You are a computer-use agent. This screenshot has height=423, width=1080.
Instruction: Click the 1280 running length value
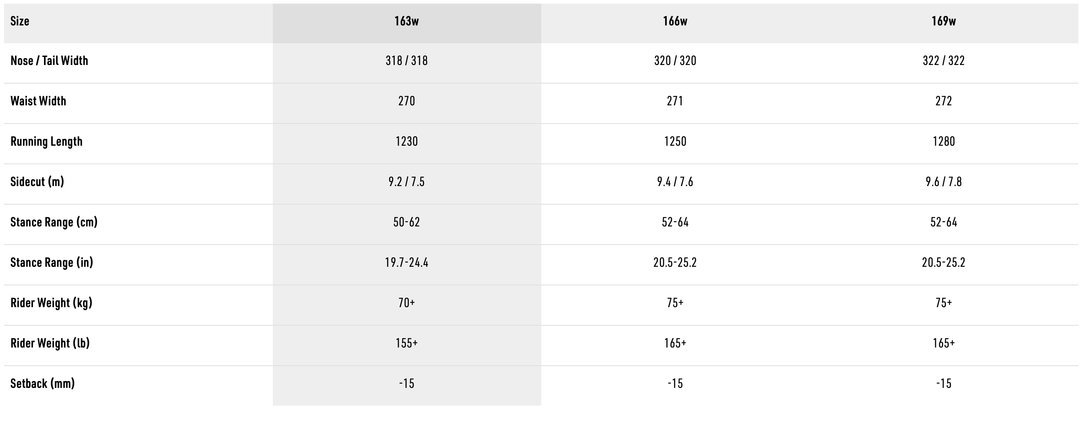pyautogui.click(x=943, y=141)
